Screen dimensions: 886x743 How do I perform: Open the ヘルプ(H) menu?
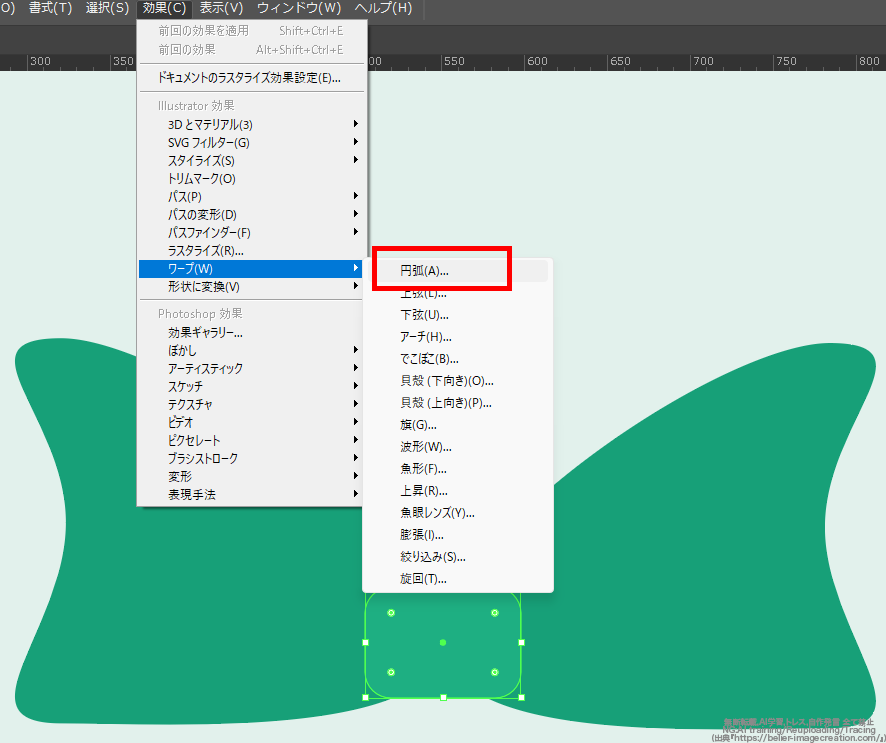tap(383, 9)
